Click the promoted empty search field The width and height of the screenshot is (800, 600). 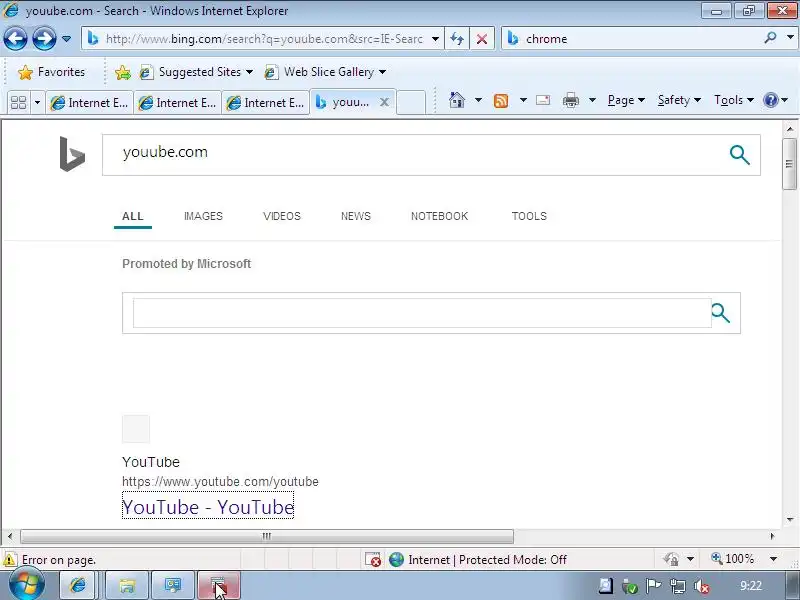pyautogui.click(x=421, y=313)
